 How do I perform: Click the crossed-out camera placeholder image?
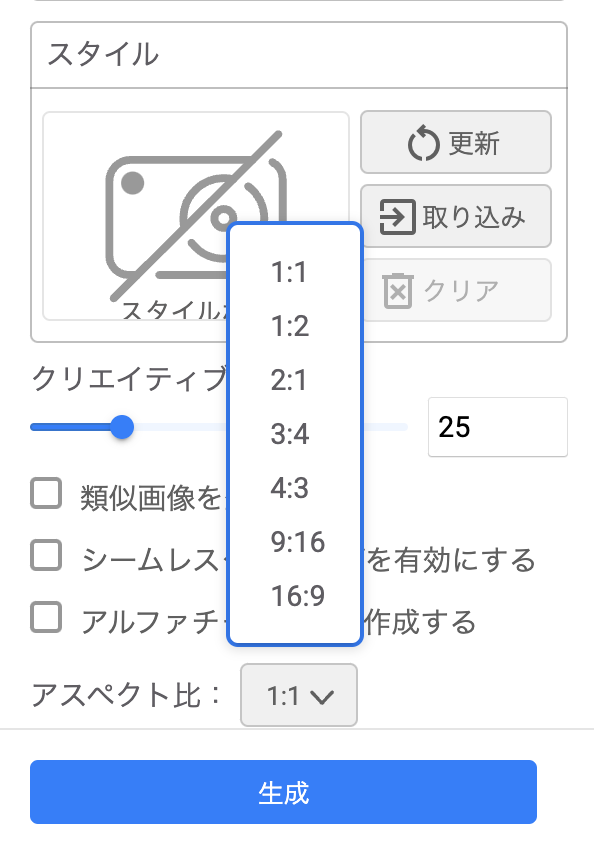196,216
